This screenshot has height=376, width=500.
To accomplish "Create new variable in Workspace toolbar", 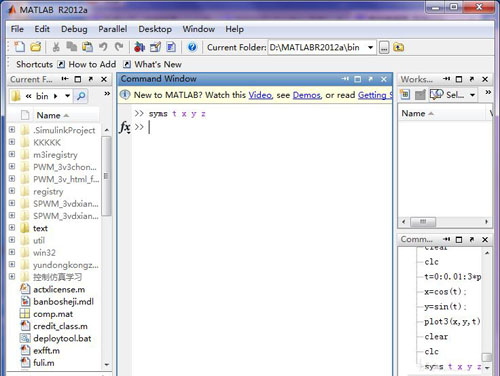I will tap(405, 95).
